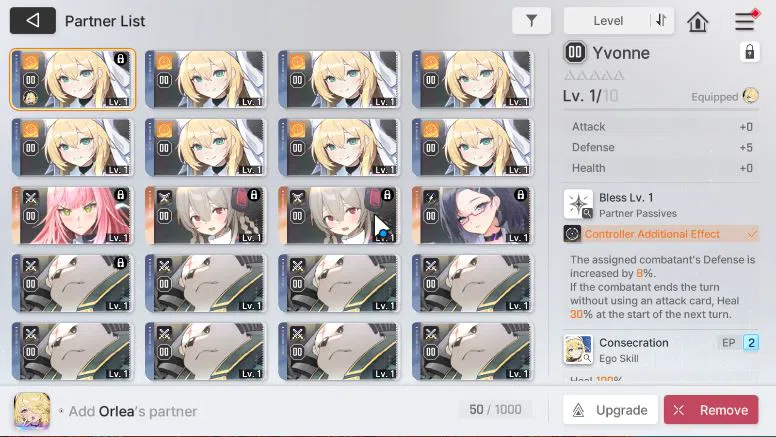The image size is (776, 437).
Task: Select fourth Yvonne card in second row
Action: [473, 147]
